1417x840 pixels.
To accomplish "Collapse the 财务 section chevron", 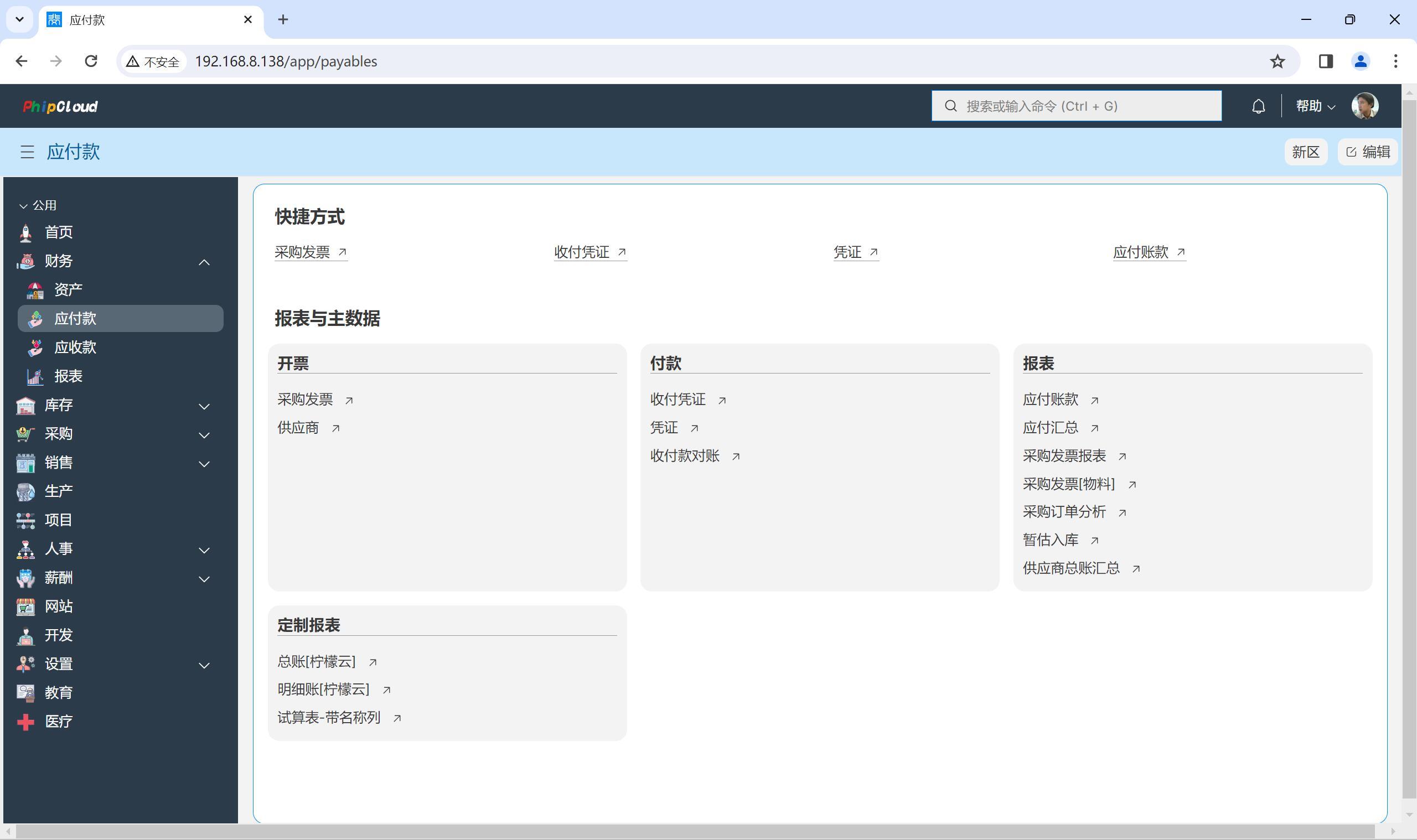I will pos(204,262).
